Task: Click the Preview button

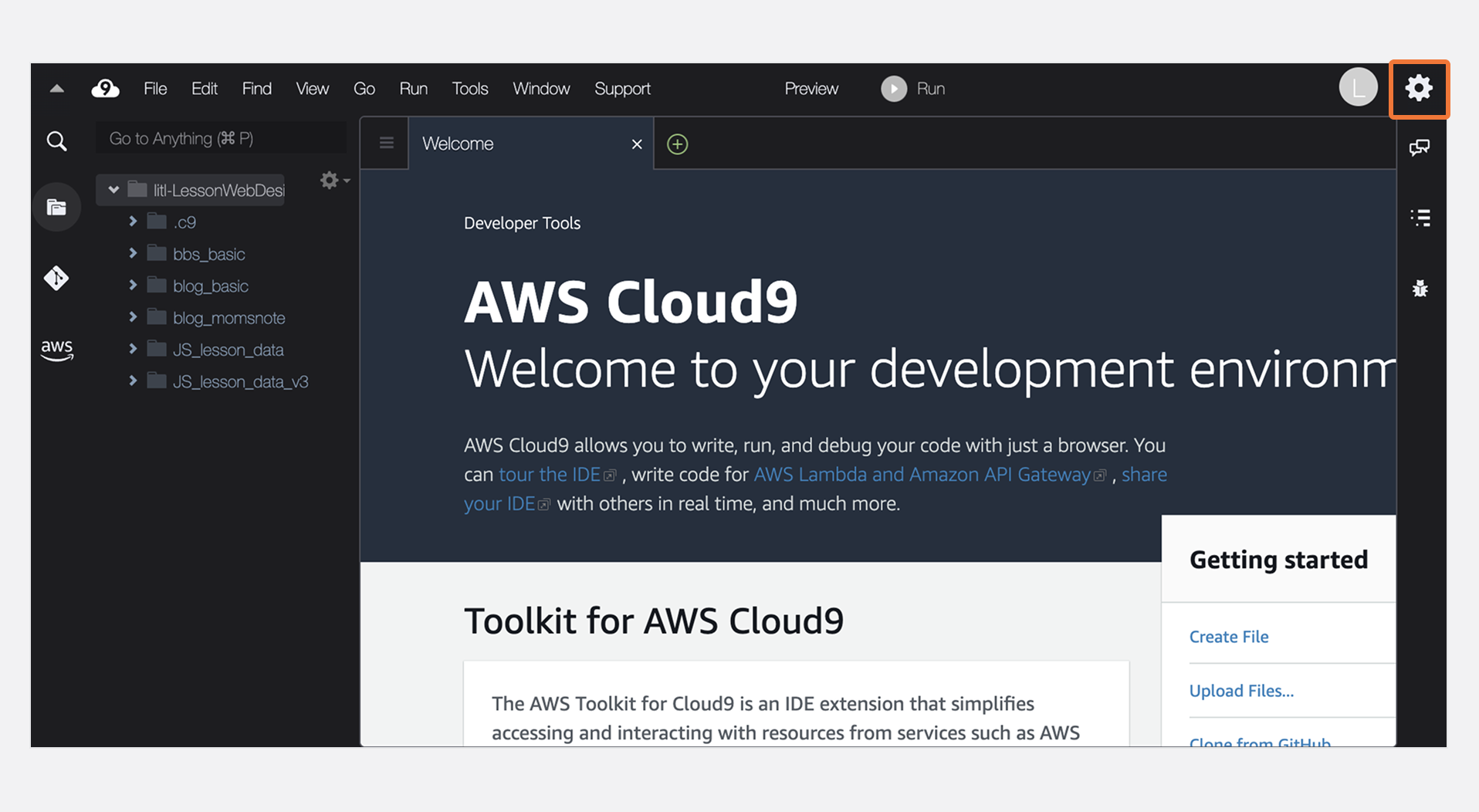Action: coord(811,89)
